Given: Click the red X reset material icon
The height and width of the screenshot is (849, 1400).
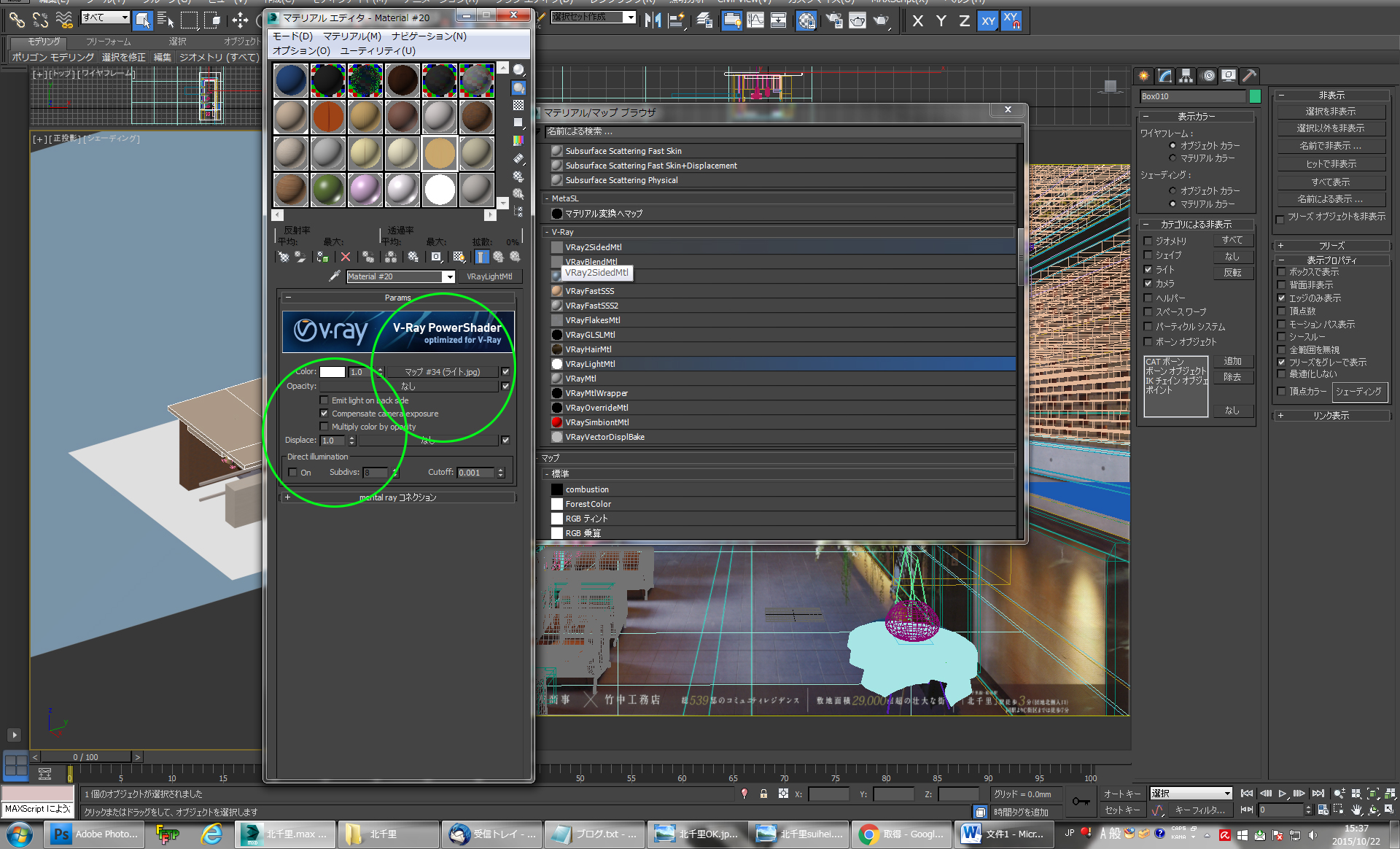Looking at the screenshot, I should click(346, 257).
